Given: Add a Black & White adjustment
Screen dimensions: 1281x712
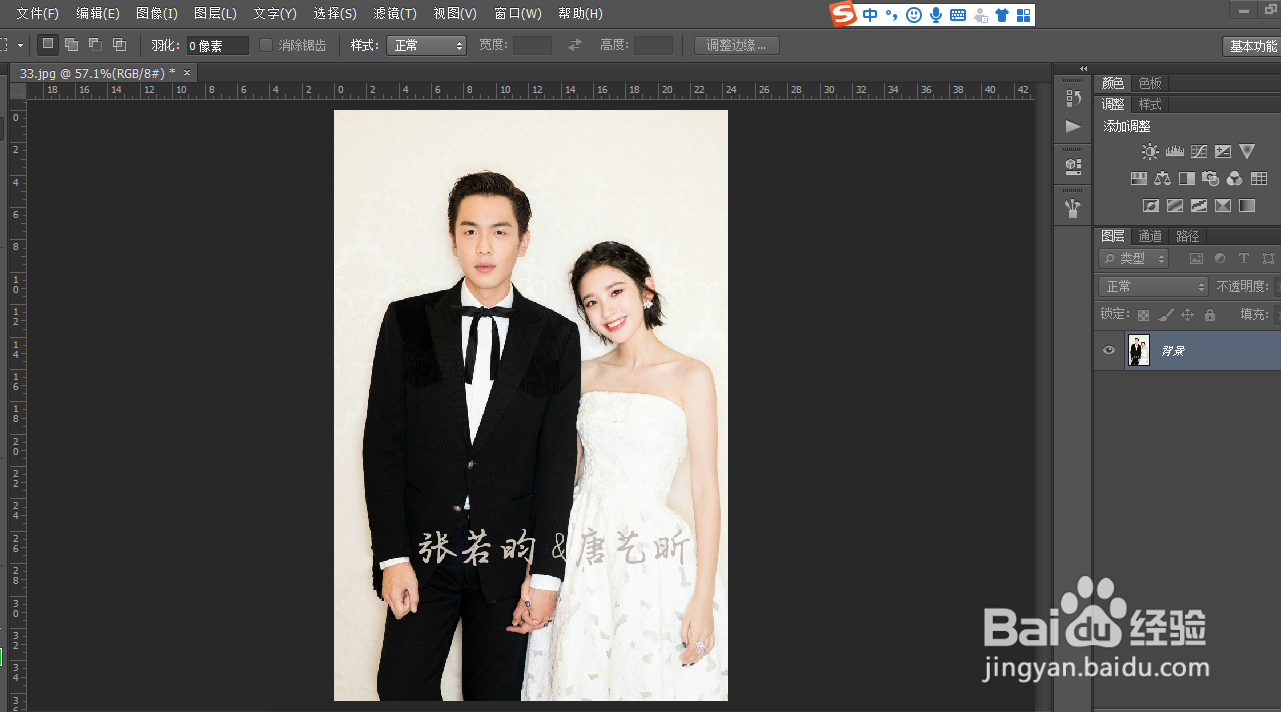Looking at the screenshot, I should tap(1187, 179).
